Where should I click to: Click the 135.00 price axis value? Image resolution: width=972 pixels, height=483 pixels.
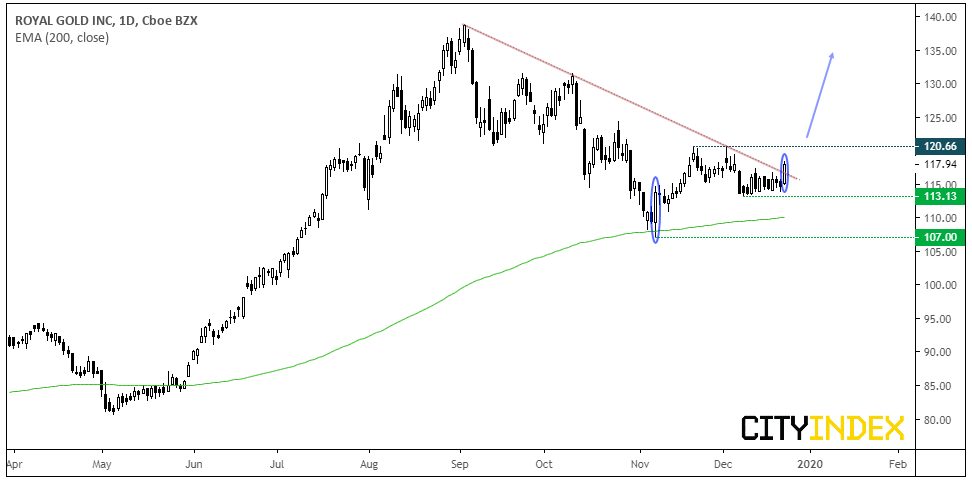point(939,51)
